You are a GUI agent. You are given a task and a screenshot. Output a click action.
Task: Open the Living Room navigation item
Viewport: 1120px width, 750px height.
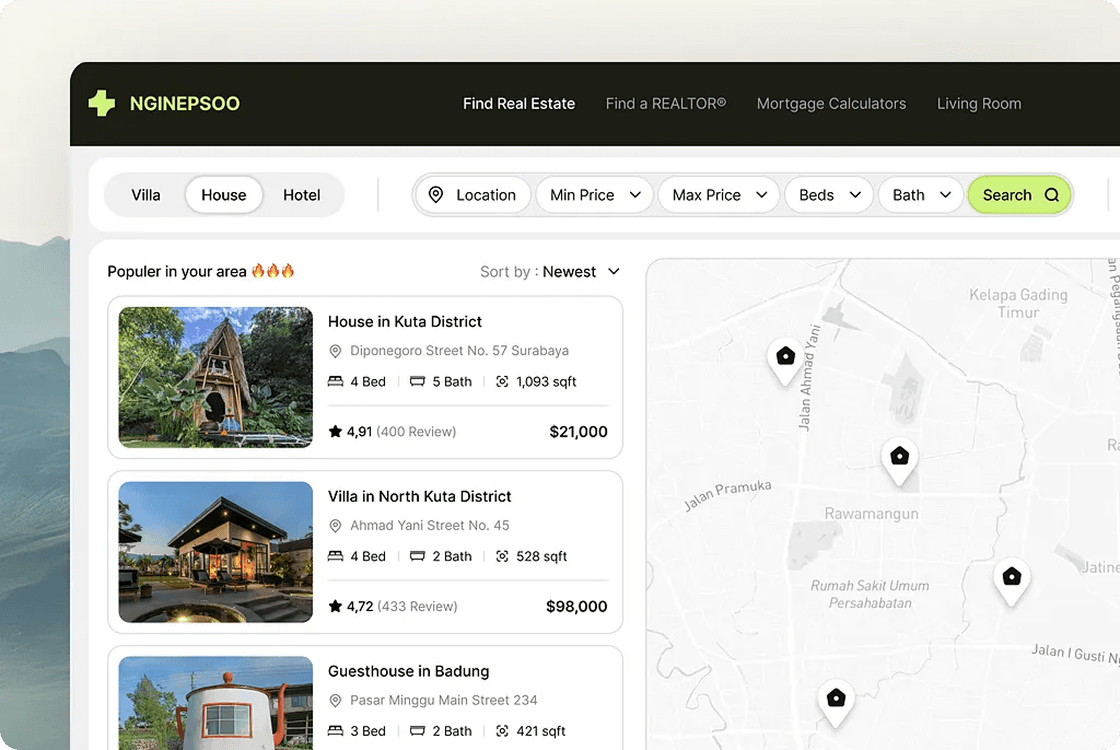979,104
